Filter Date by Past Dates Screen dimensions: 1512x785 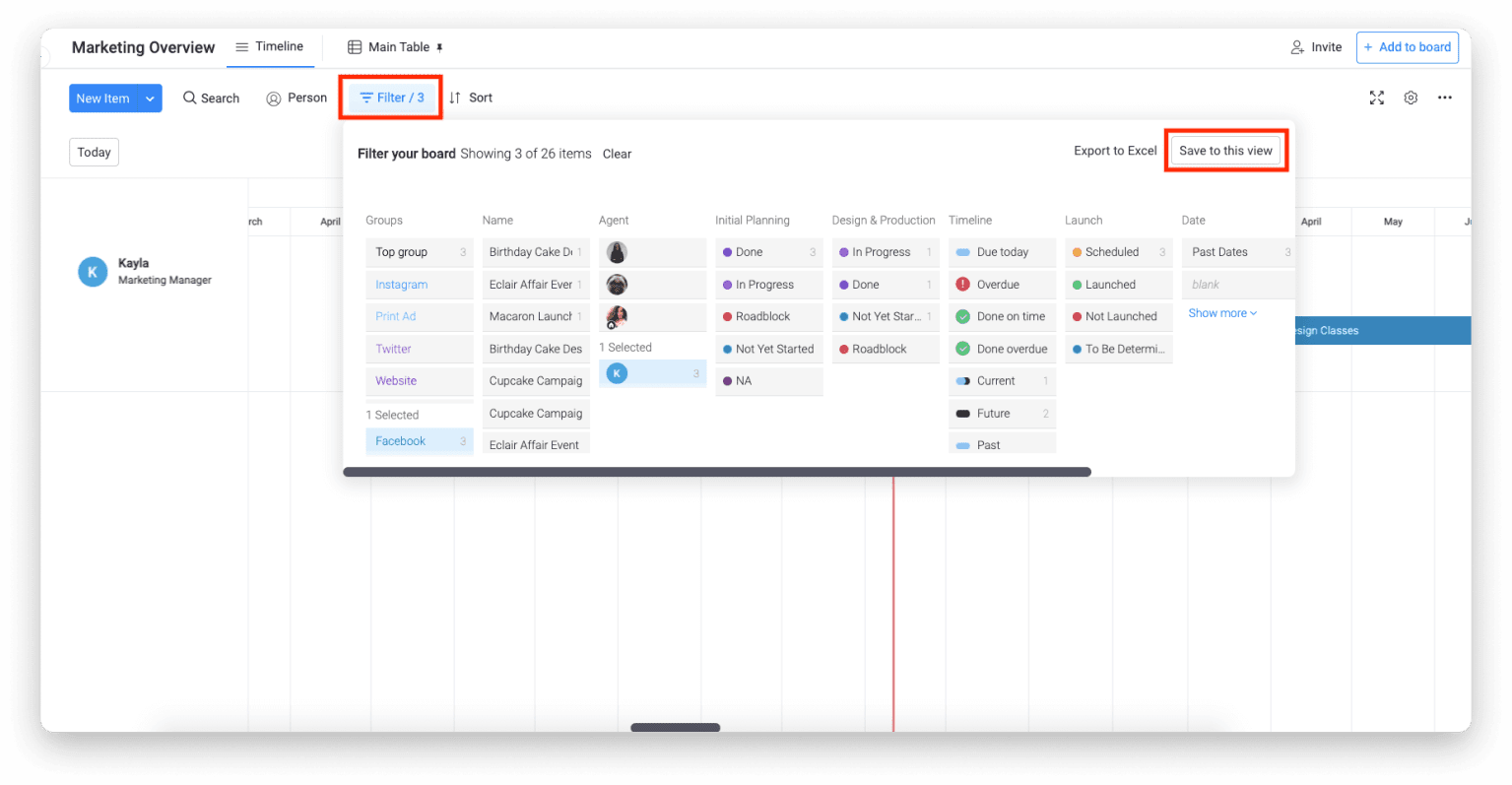[x=1238, y=252]
